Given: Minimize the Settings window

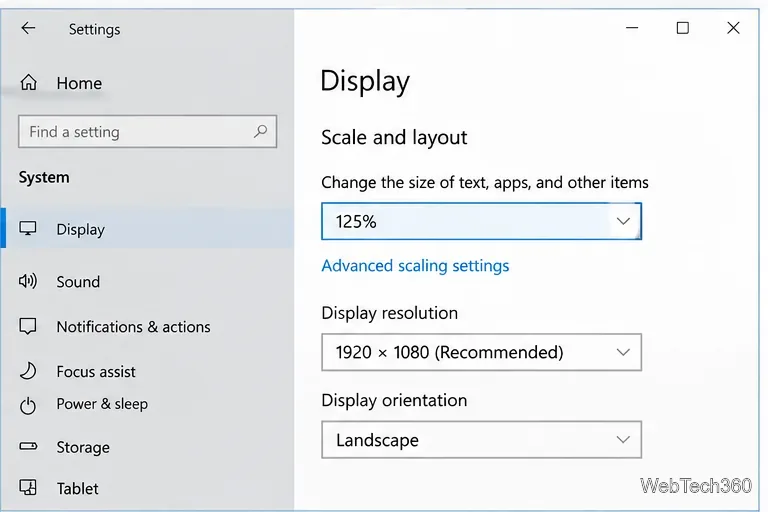Looking at the screenshot, I should pyautogui.click(x=632, y=28).
